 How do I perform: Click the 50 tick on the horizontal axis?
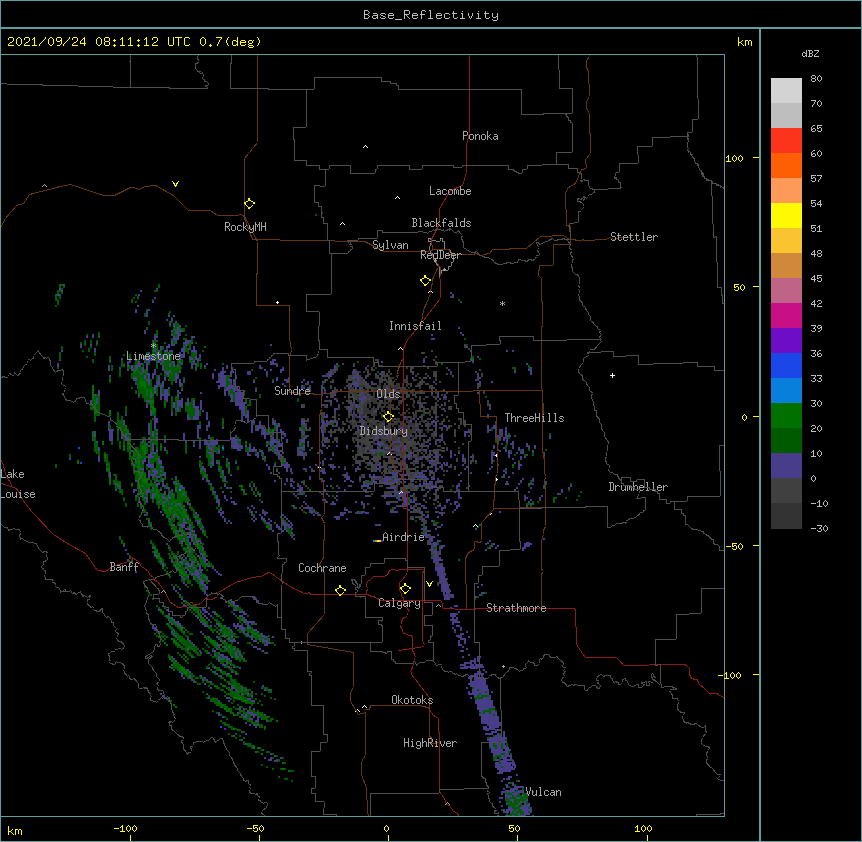pos(514,828)
